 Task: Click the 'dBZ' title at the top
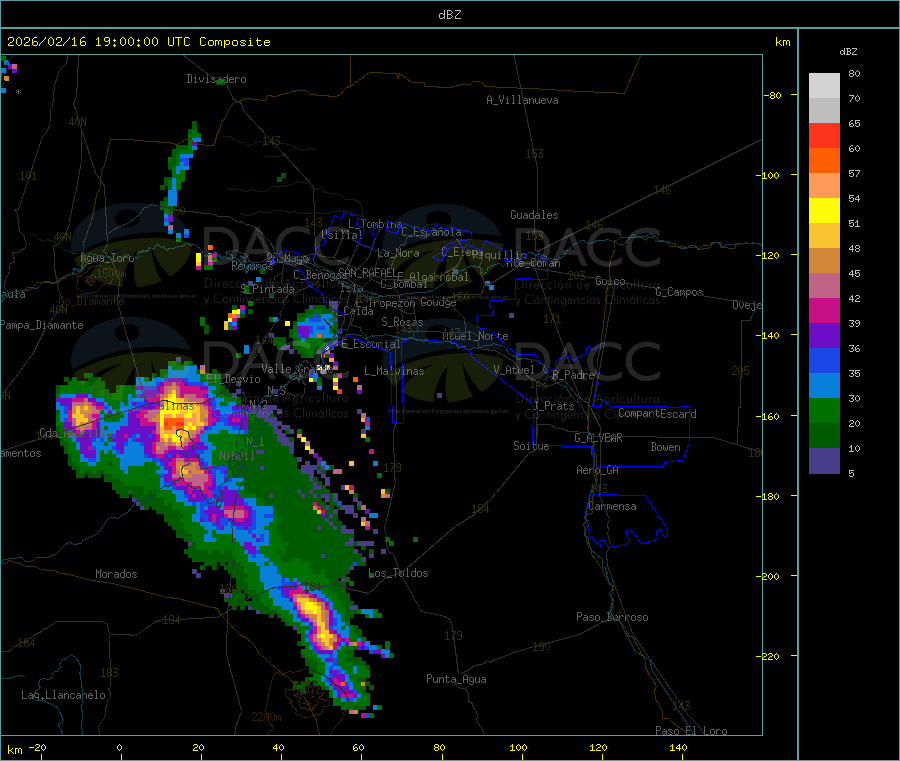click(x=449, y=15)
